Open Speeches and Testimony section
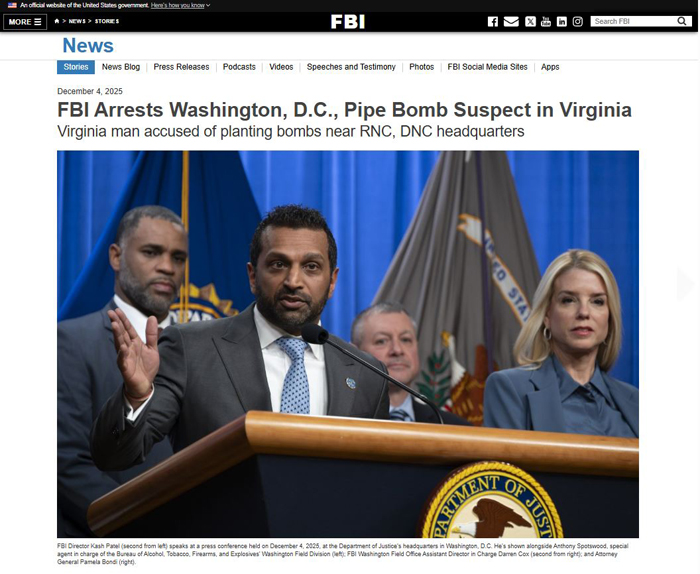The height and width of the screenshot is (574, 700). tap(351, 67)
